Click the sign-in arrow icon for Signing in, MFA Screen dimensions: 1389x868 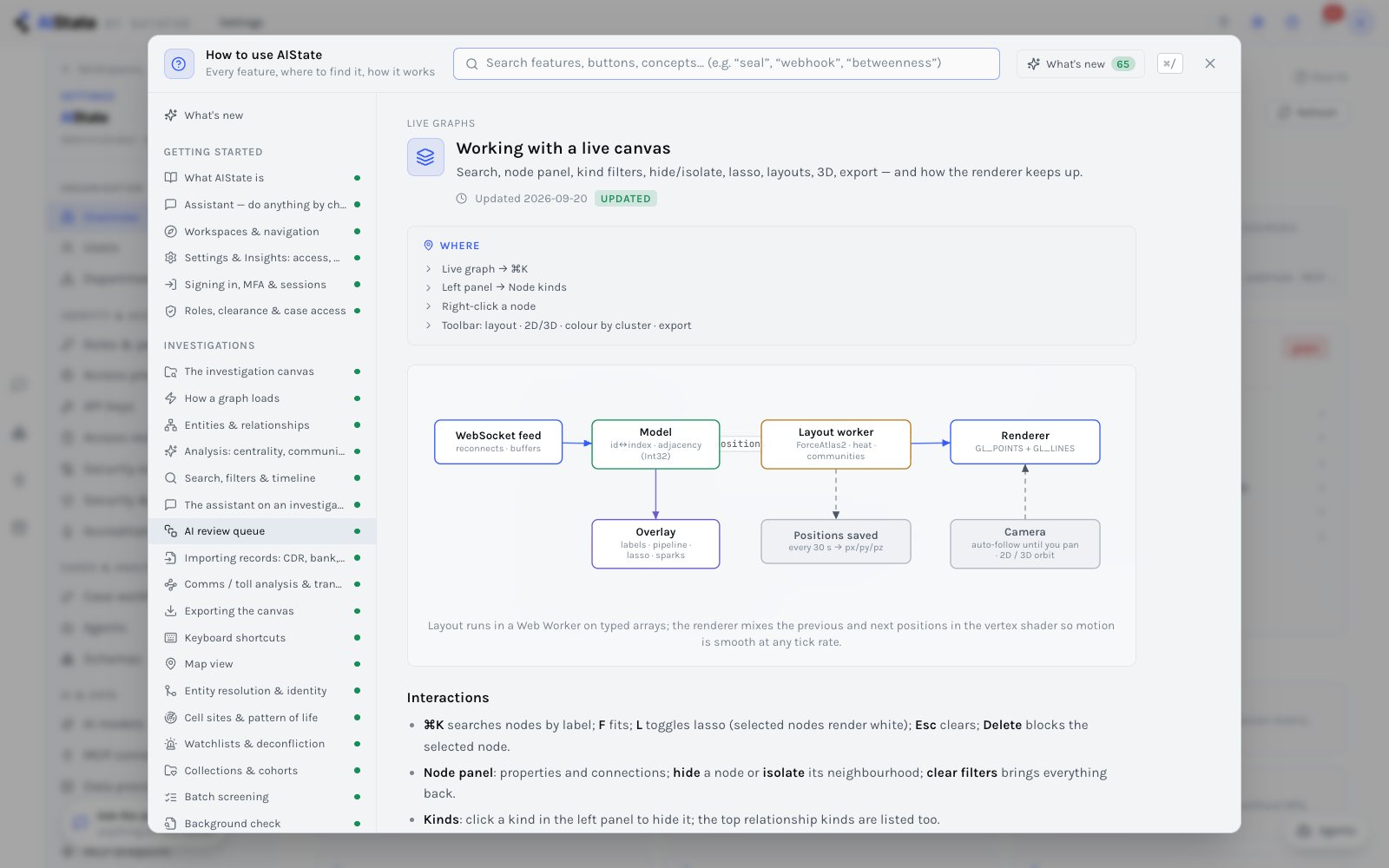point(171,285)
